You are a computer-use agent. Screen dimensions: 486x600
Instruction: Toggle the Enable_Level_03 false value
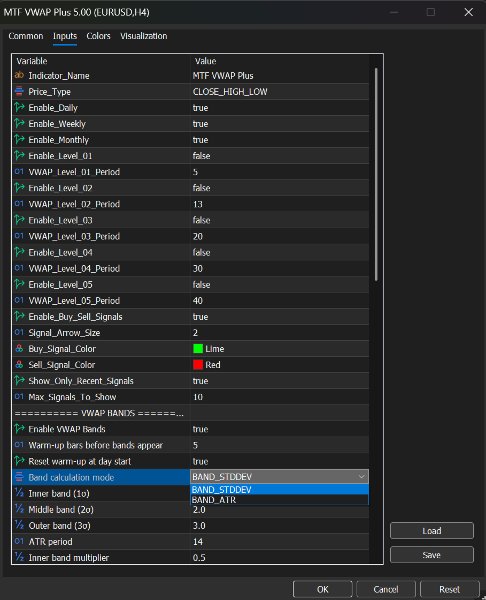click(x=201, y=220)
